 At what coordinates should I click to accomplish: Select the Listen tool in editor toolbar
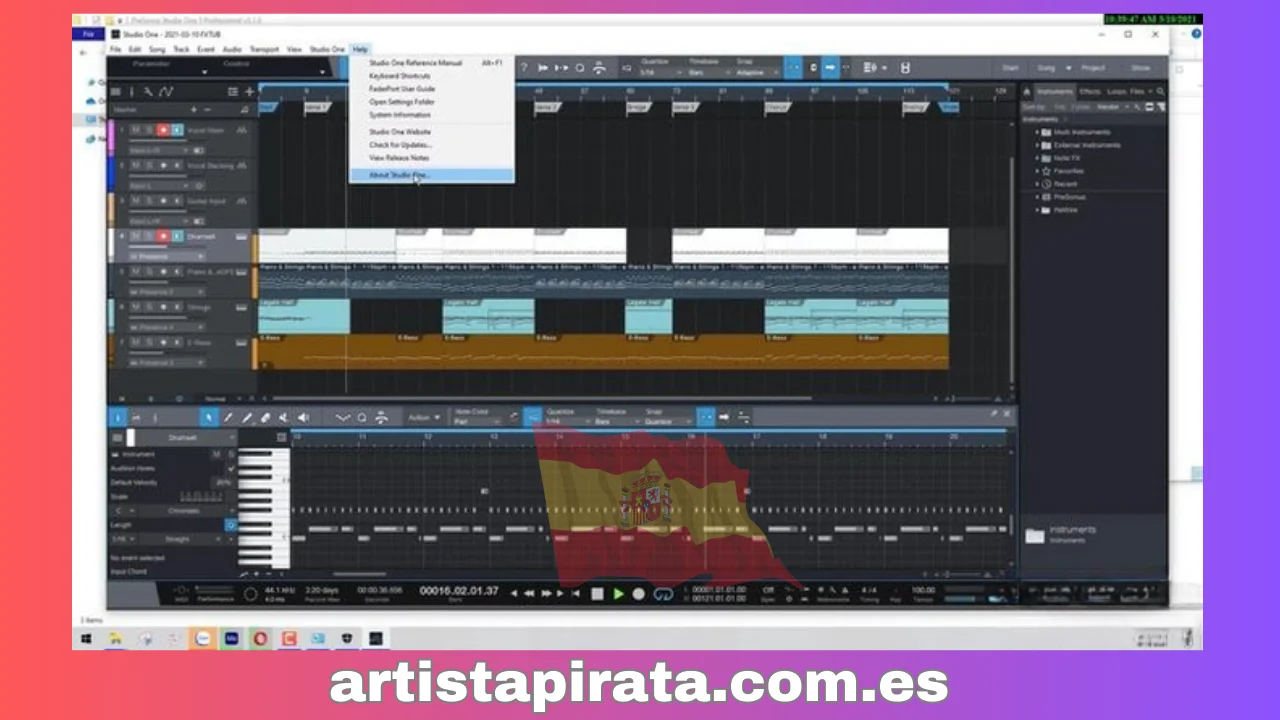(303, 418)
